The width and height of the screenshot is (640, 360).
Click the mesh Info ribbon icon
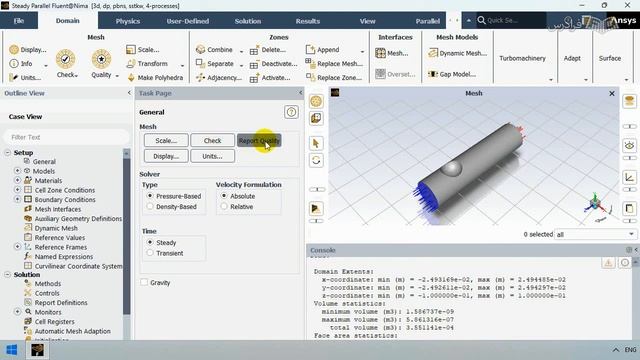(x=14, y=64)
